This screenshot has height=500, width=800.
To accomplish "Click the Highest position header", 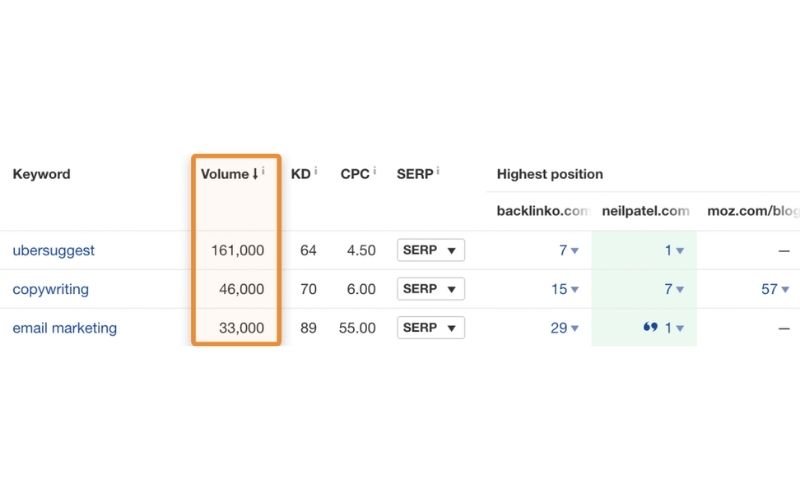I will tap(549, 174).
